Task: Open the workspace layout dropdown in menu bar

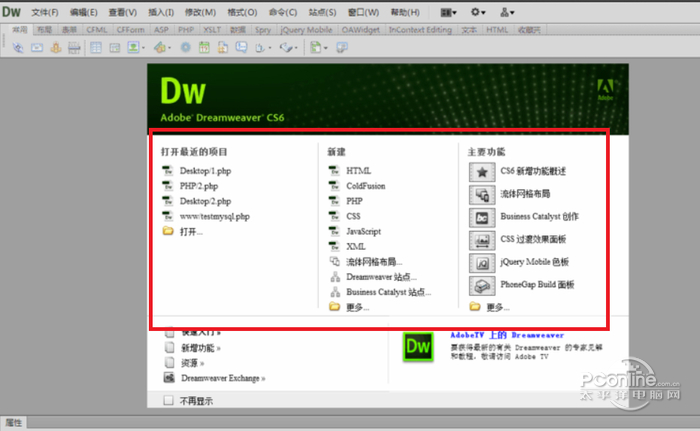Action: (448, 13)
